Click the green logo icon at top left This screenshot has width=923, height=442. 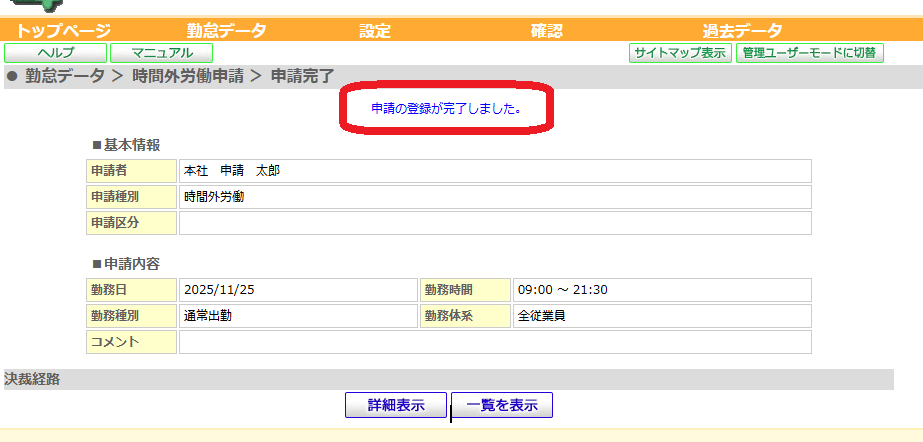click(x=35, y=5)
